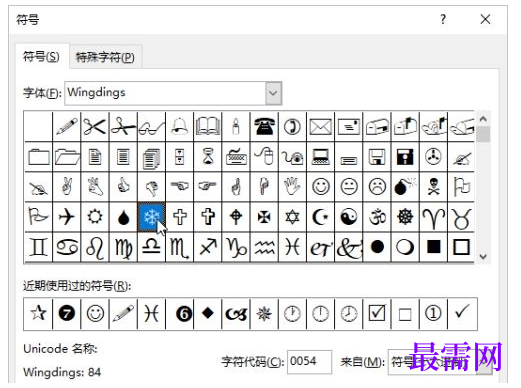Screen dimensions: 521x388
Task: Click the highlighted snowflake symbol
Action: point(152,217)
